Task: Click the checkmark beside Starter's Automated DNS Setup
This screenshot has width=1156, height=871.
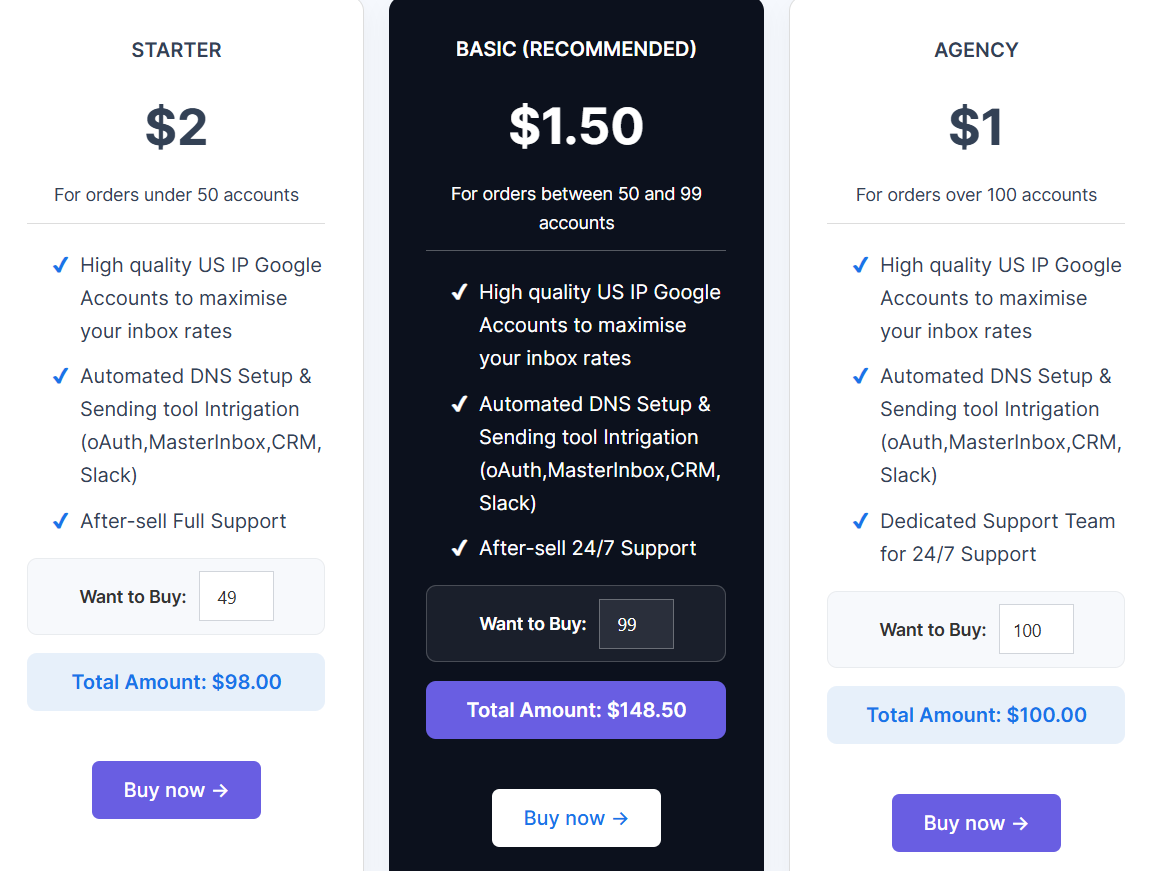Action: pyautogui.click(x=60, y=376)
